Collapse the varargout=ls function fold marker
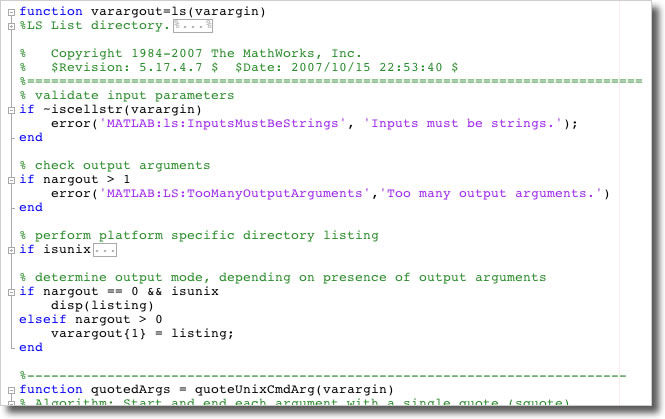This screenshot has width=665, height=419. [x=11, y=10]
